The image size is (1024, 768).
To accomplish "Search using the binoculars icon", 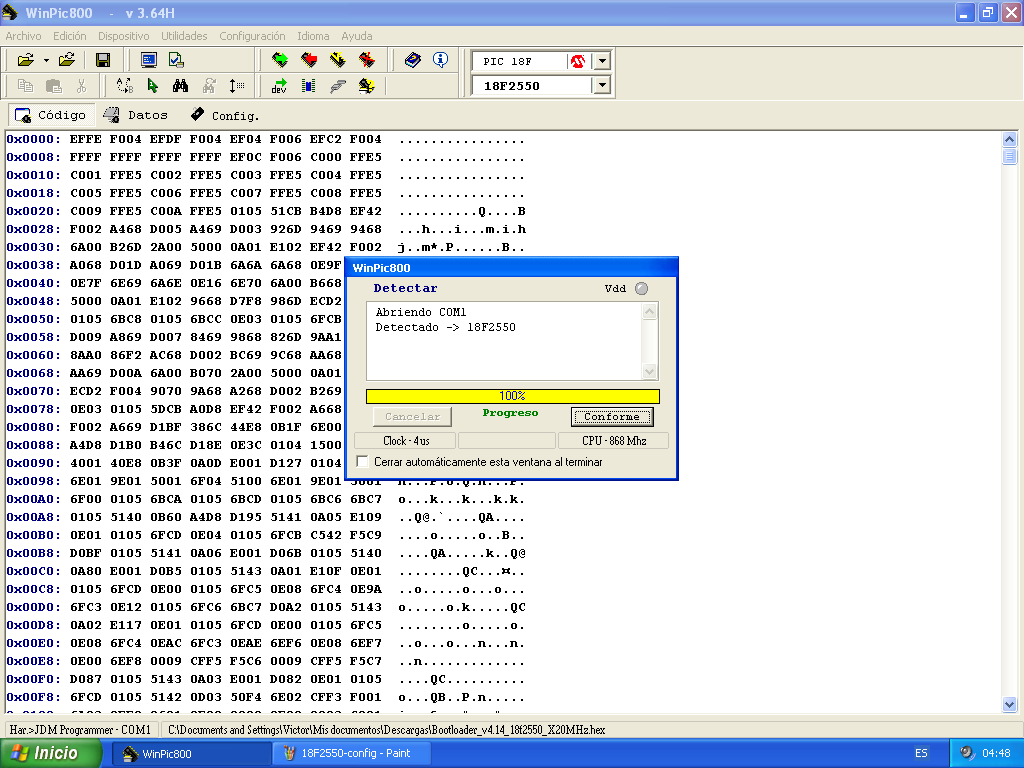I will click(x=180, y=86).
